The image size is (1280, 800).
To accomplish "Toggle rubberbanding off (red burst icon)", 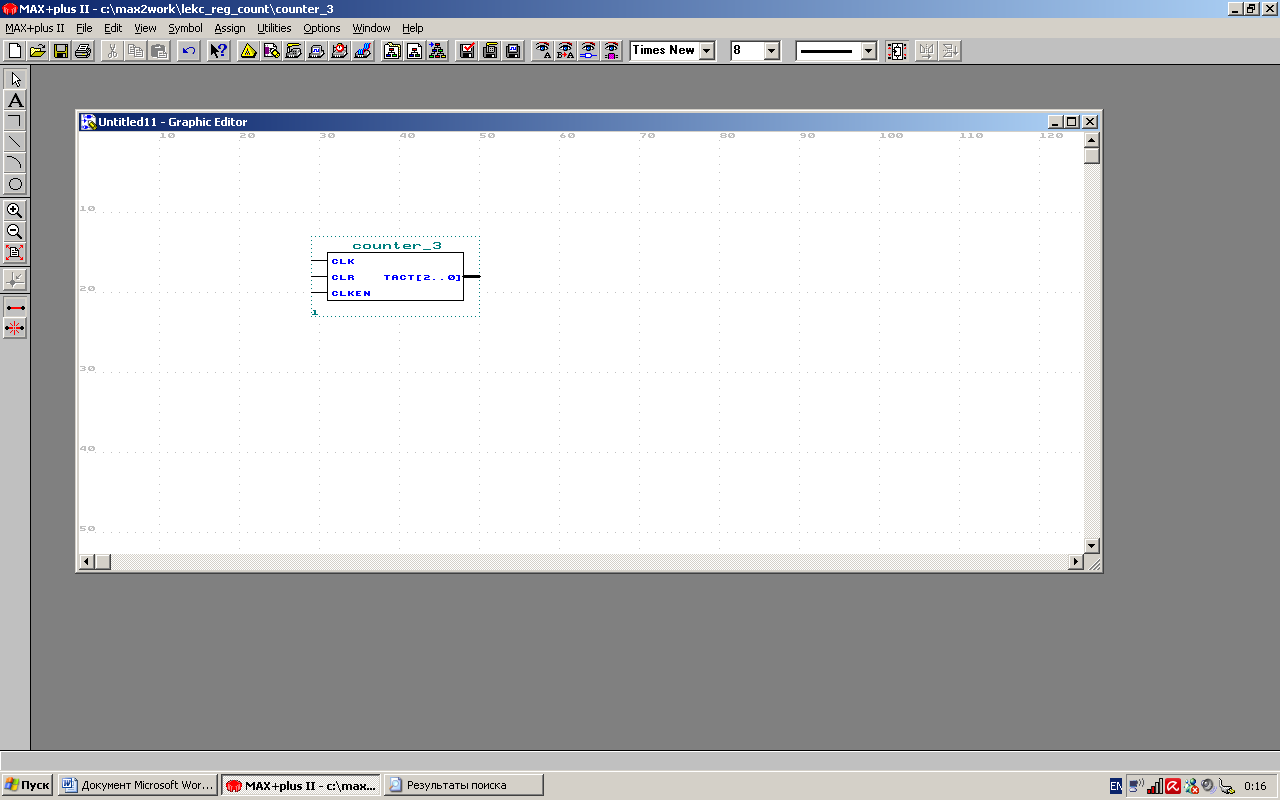I will coord(15,328).
